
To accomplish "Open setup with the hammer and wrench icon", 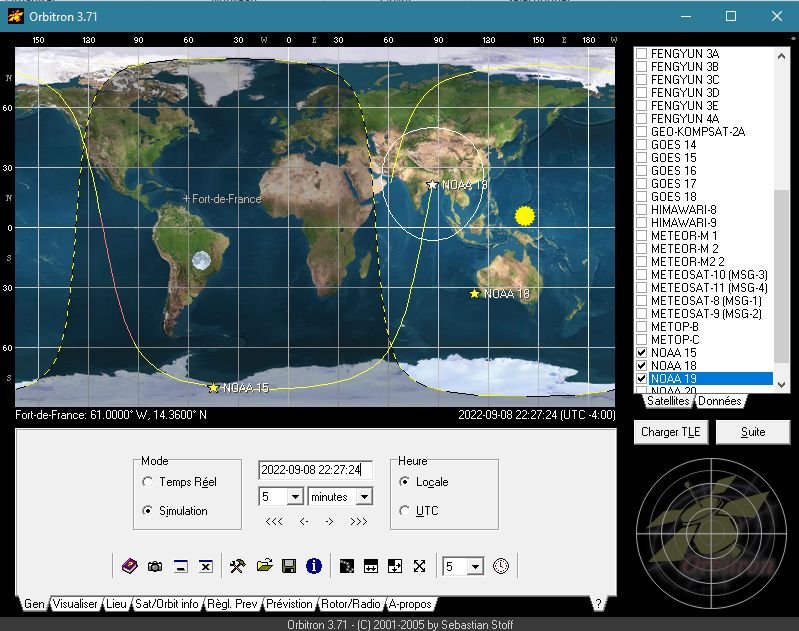I will 237,566.
